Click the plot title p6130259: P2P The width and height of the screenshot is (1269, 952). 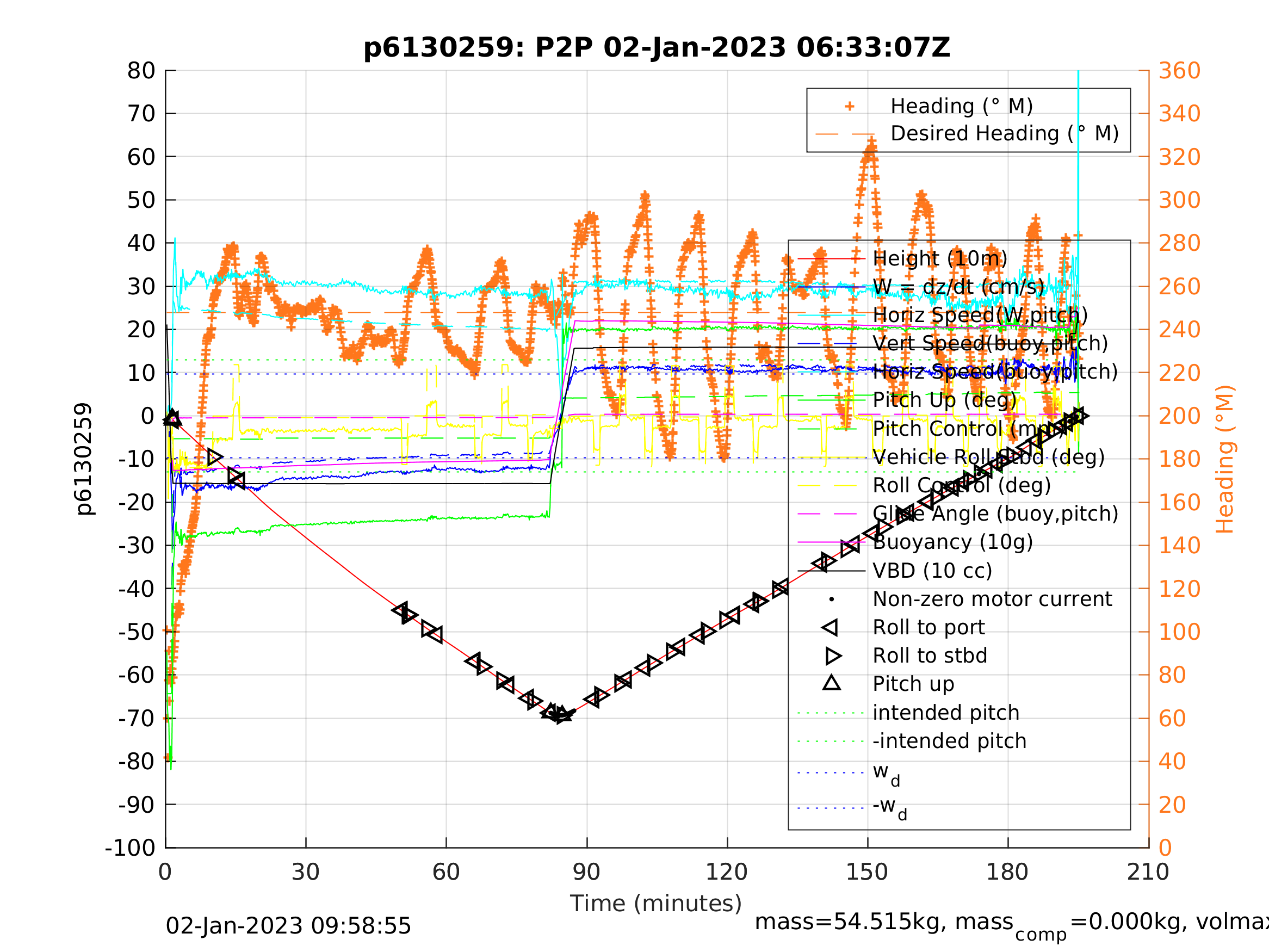(x=657, y=48)
